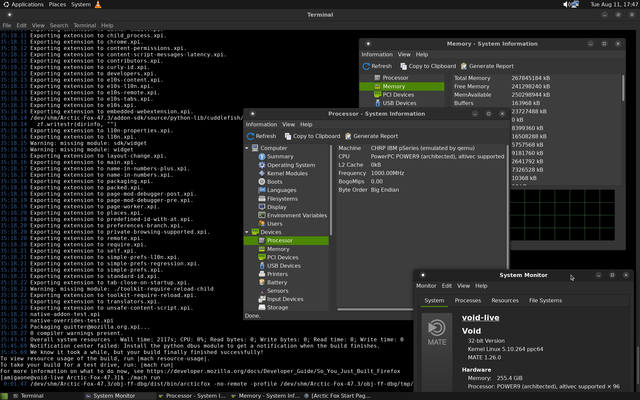Open the Edit menu in System Monitor

click(447, 286)
